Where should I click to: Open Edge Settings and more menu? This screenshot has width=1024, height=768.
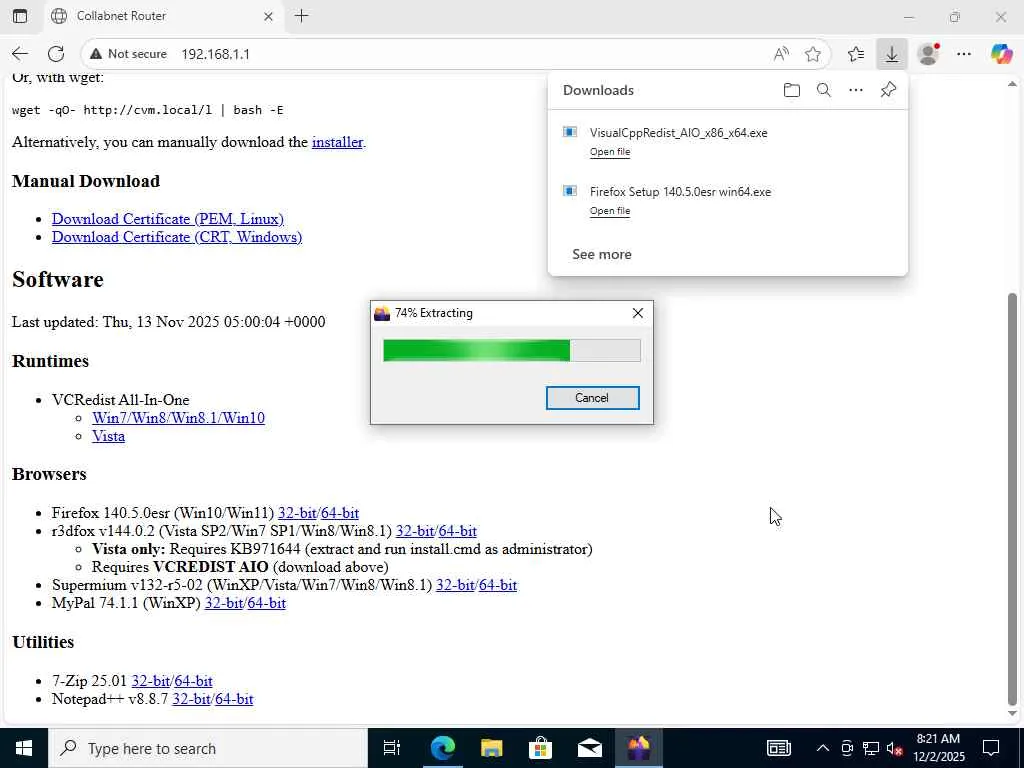pyautogui.click(x=964, y=54)
